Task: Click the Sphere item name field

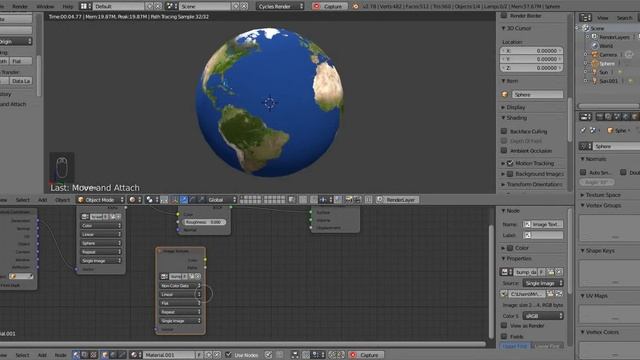Action: pos(538,94)
